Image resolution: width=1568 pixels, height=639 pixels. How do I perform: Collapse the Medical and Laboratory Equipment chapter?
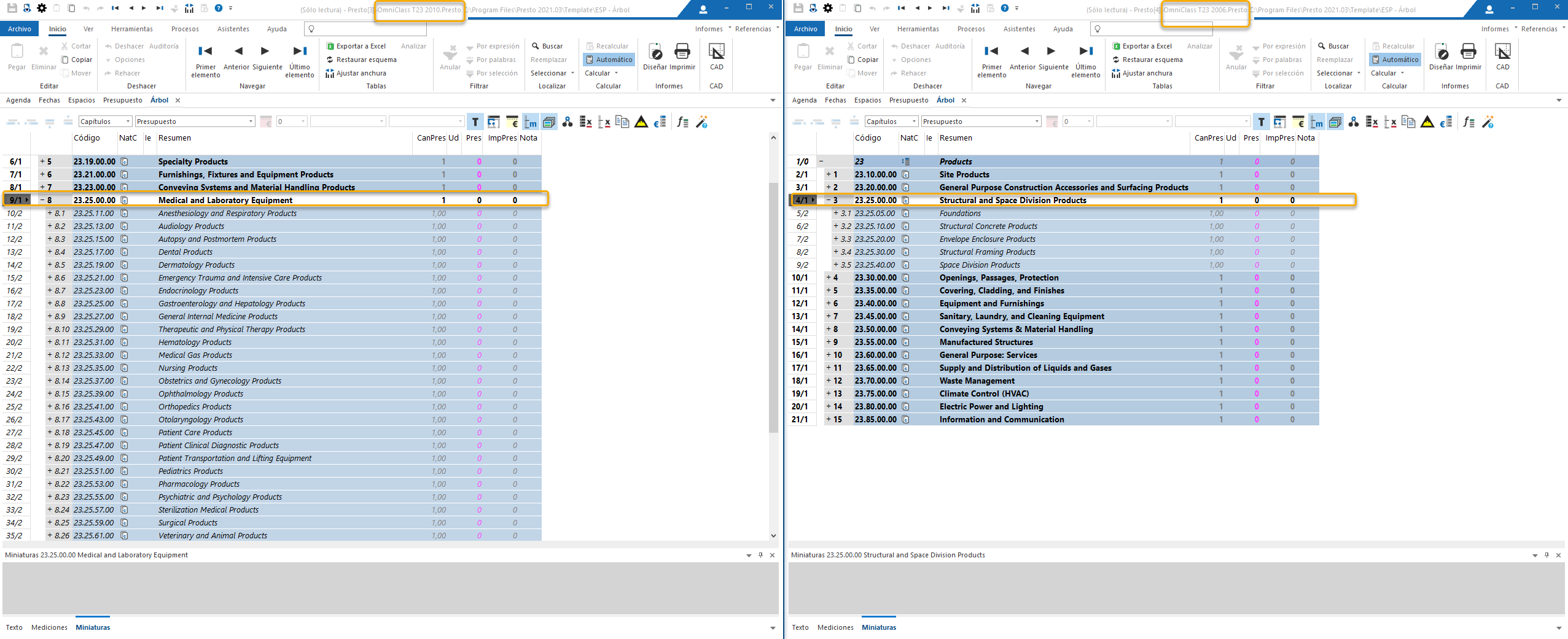click(41, 199)
